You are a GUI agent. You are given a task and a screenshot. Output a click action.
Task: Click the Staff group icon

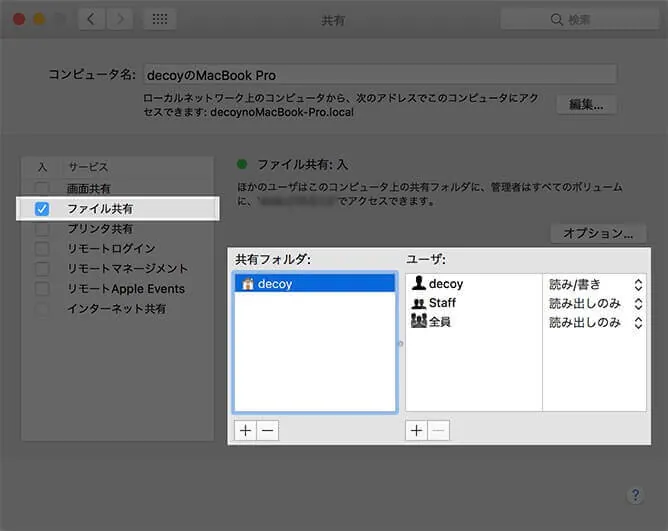pos(419,303)
